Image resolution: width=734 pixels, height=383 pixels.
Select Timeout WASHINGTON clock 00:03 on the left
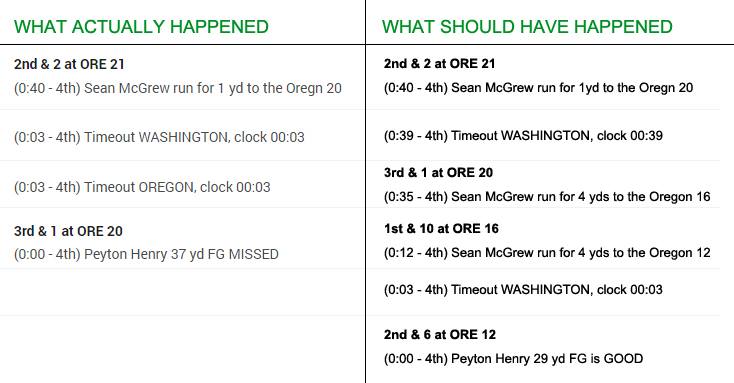(x=159, y=137)
